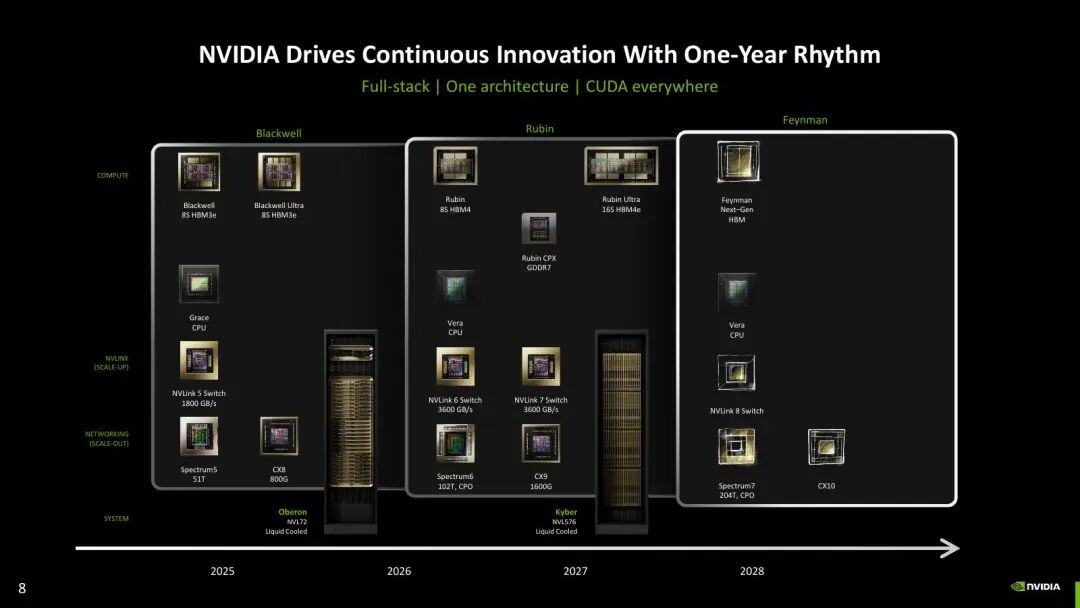
Task: Select the Rubin CPX GDDR7 chip image
Action: tap(539, 229)
